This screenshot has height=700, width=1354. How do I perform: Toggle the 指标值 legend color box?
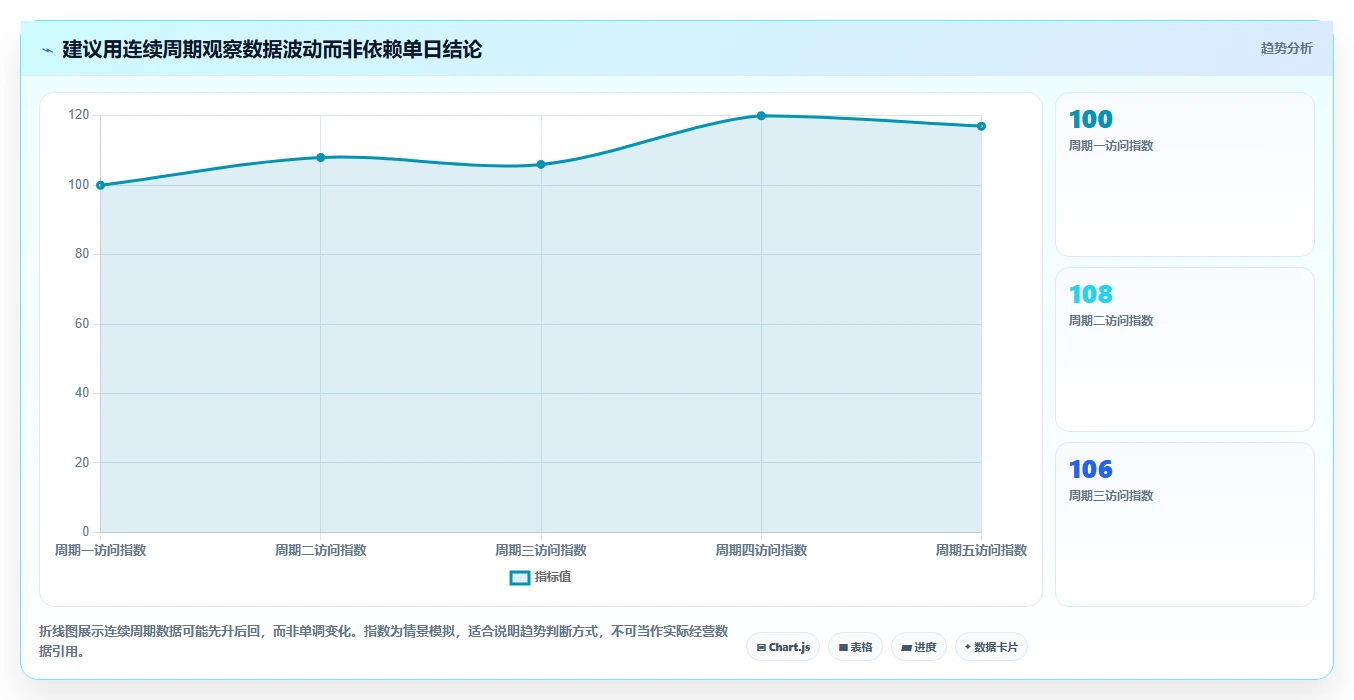click(x=520, y=577)
